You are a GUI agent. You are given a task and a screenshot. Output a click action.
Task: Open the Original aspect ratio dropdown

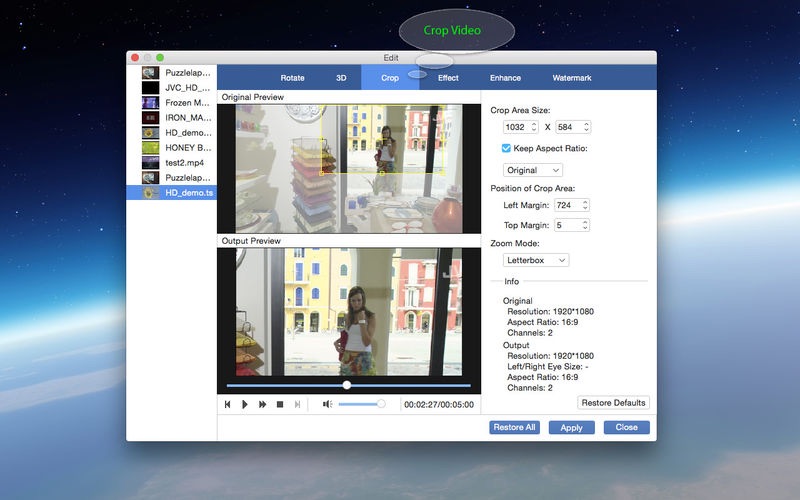(x=533, y=170)
